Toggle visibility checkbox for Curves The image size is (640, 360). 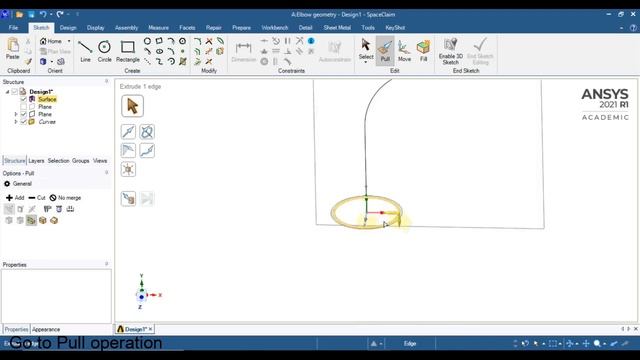click(23, 122)
